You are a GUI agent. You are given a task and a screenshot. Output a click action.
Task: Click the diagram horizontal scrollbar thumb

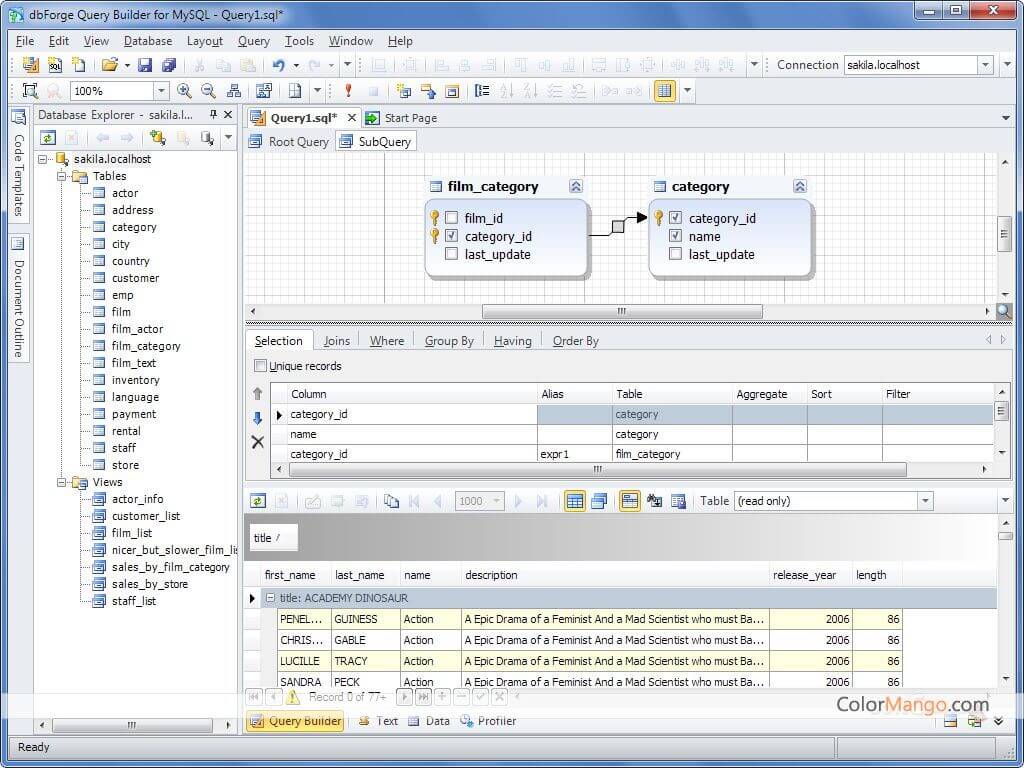(622, 311)
